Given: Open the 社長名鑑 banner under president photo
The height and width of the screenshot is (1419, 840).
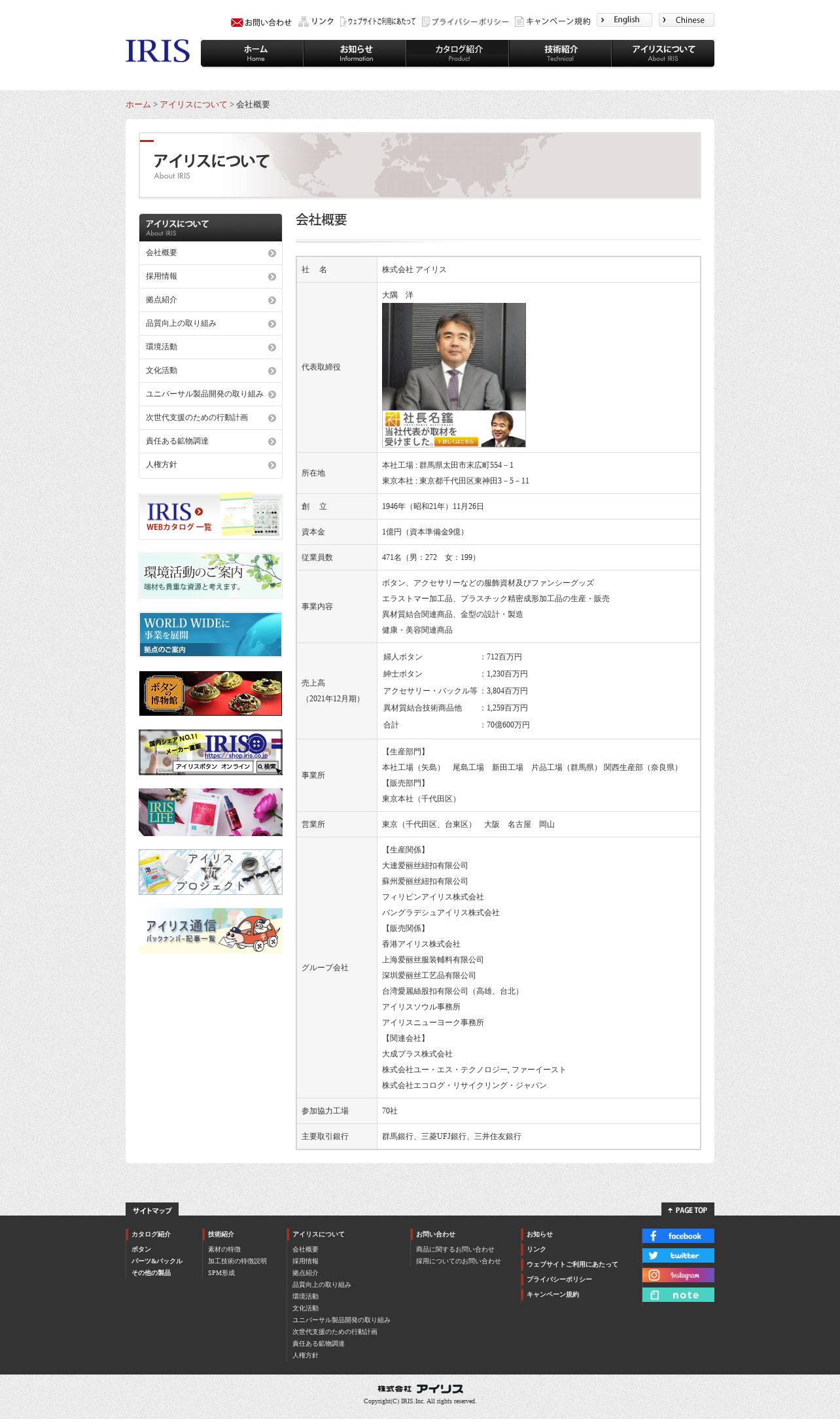Looking at the screenshot, I should point(454,429).
